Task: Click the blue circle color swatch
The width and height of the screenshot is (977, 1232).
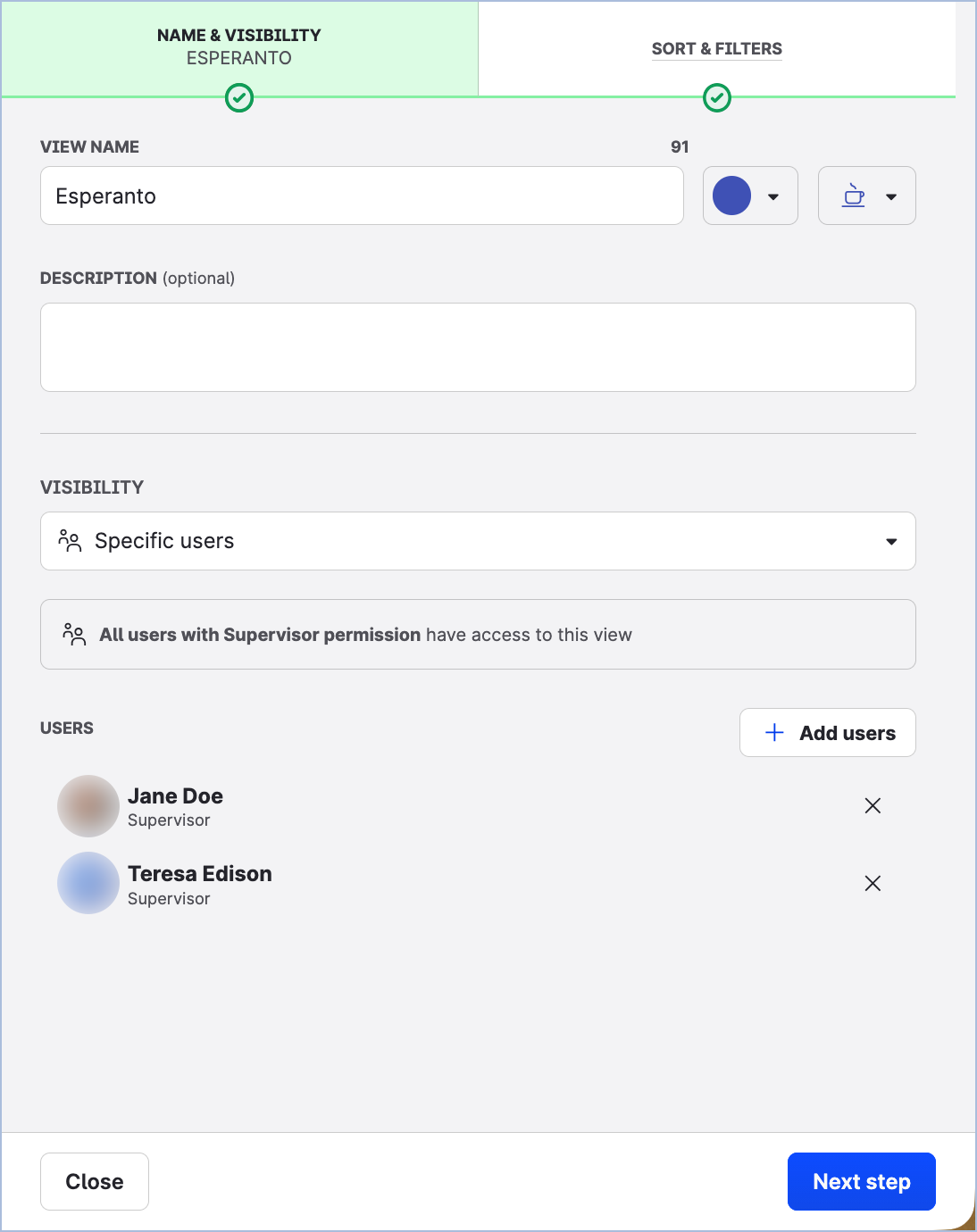Action: pos(732,196)
